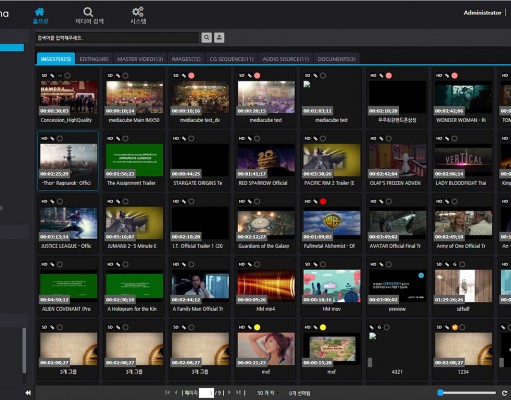Click the tag icon on A Family Man card
Viewport: 511px width, 400px height.
(184, 264)
